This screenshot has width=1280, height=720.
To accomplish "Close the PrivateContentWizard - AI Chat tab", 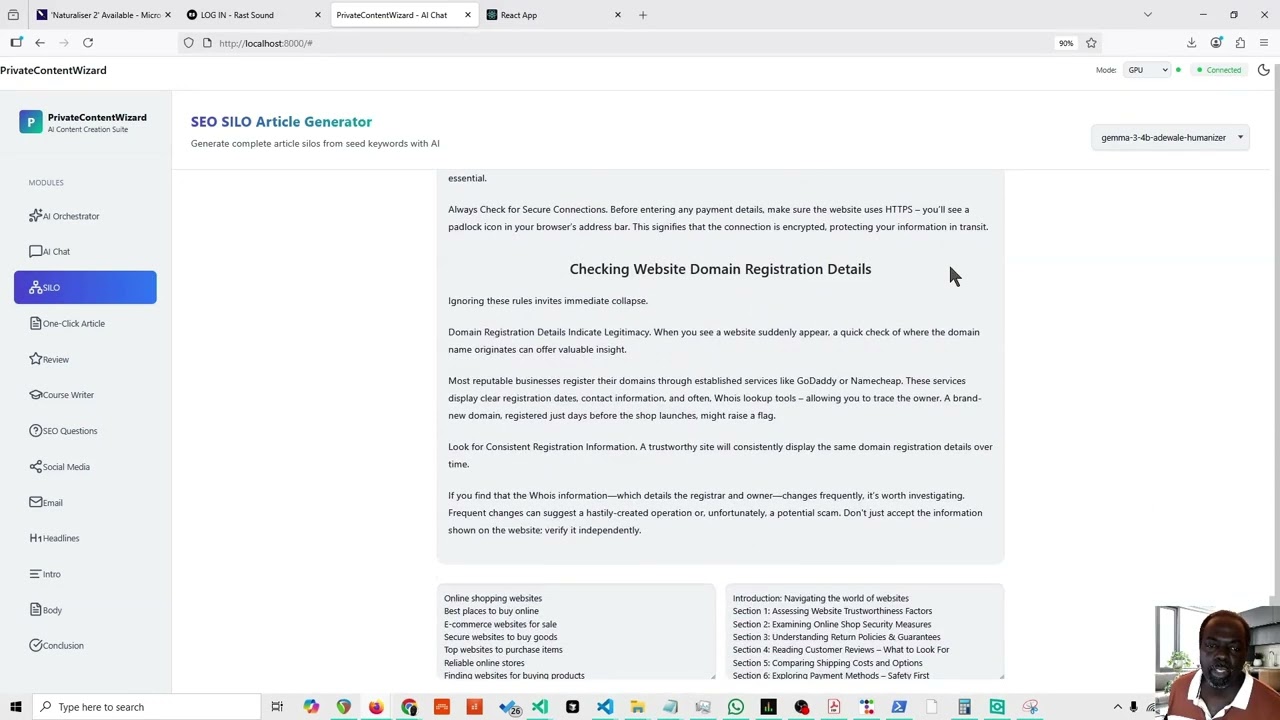I will tap(467, 15).
